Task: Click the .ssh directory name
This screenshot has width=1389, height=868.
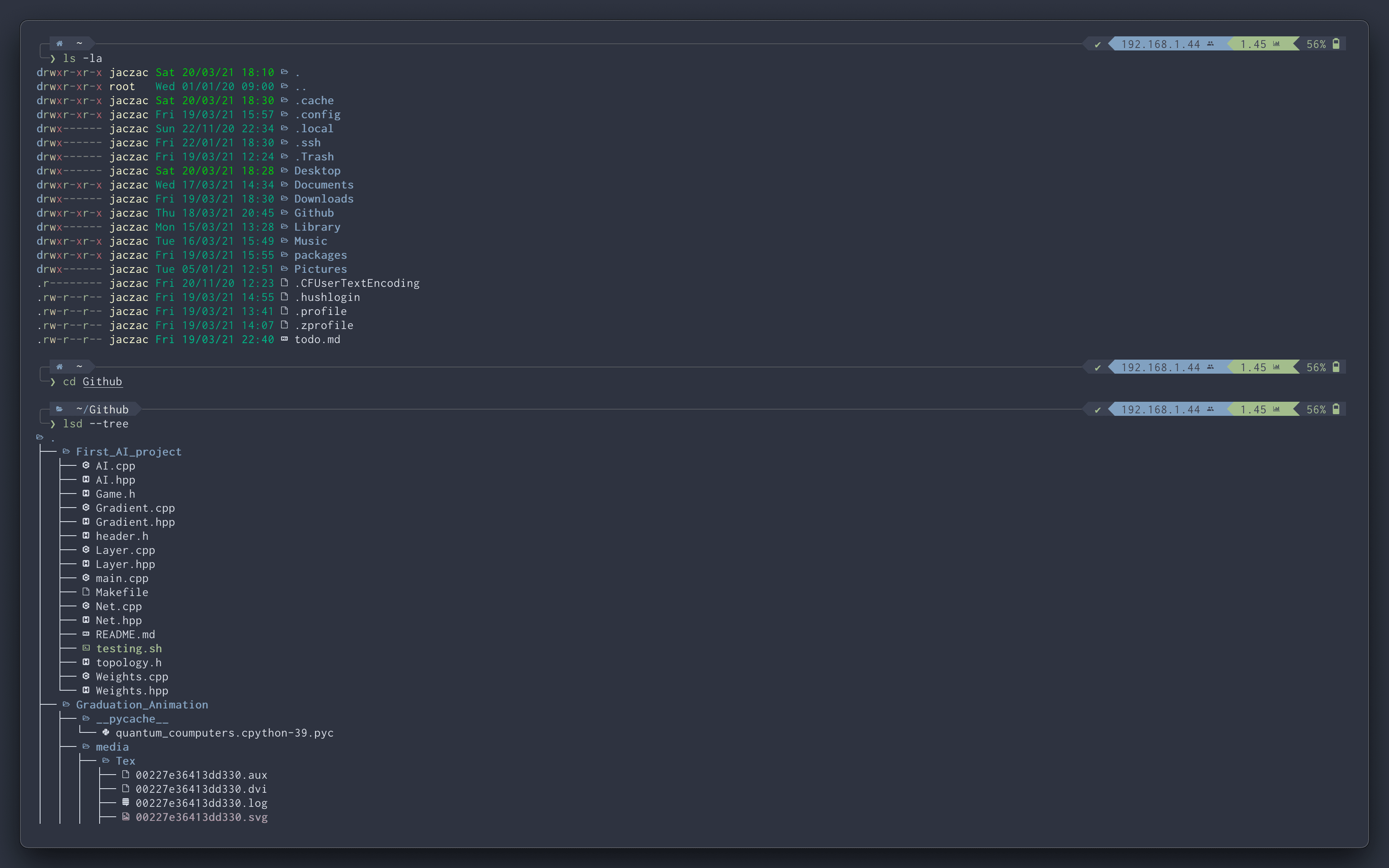Action: (308, 142)
